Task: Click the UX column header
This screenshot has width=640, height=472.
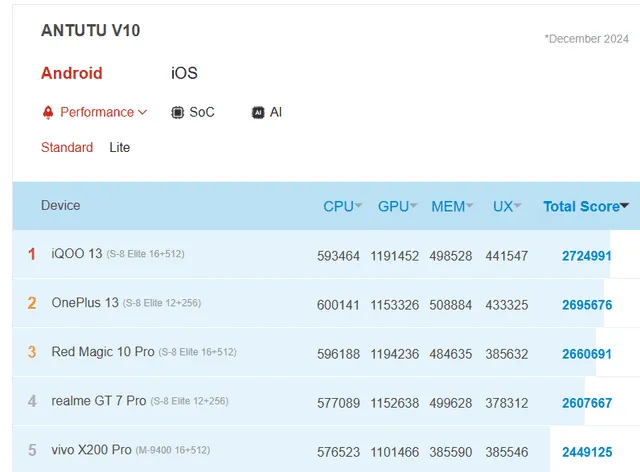Action: tap(503, 206)
